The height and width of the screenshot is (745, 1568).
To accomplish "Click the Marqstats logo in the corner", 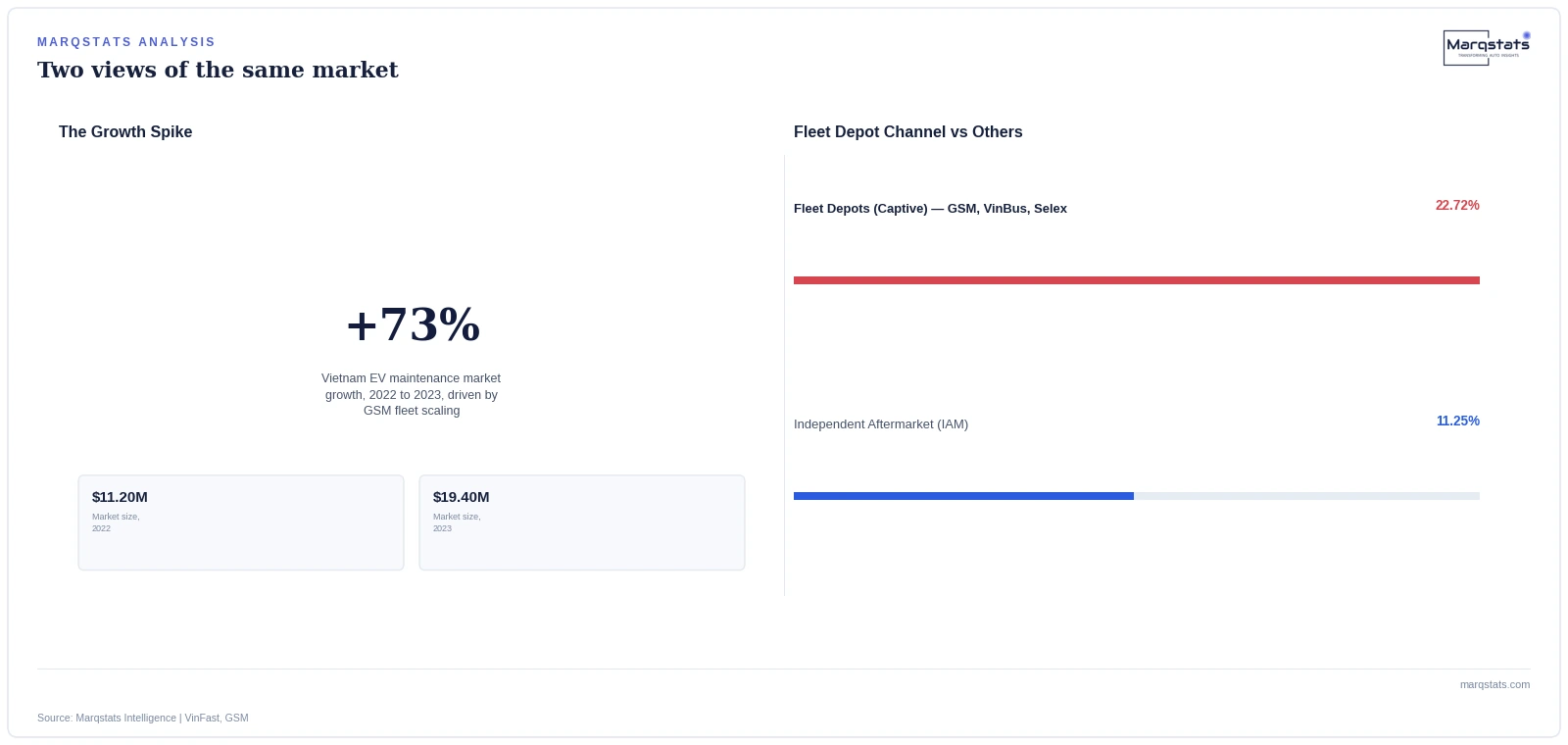I will (x=1487, y=48).
